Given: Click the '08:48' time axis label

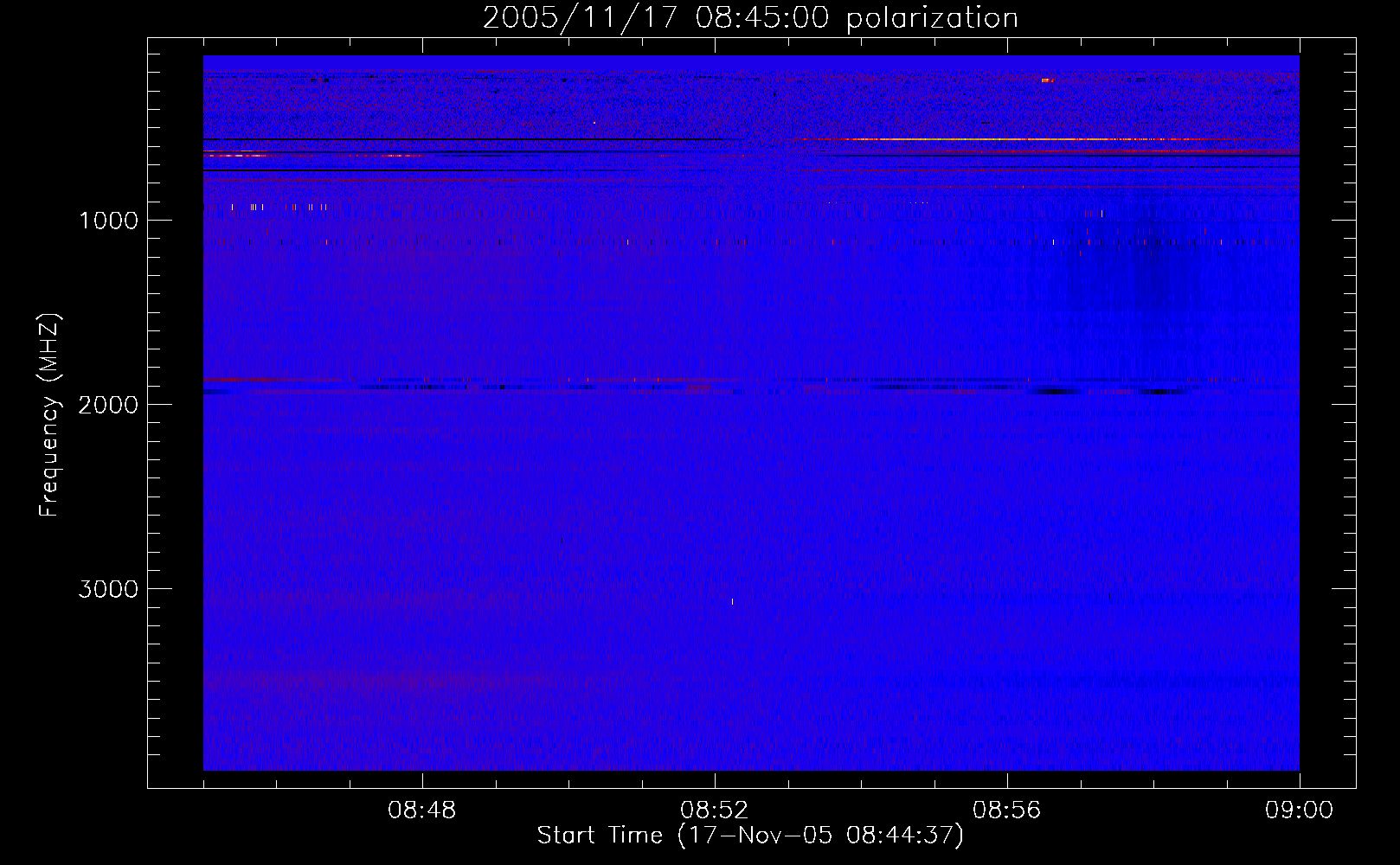Looking at the screenshot, I should point(422,811).
